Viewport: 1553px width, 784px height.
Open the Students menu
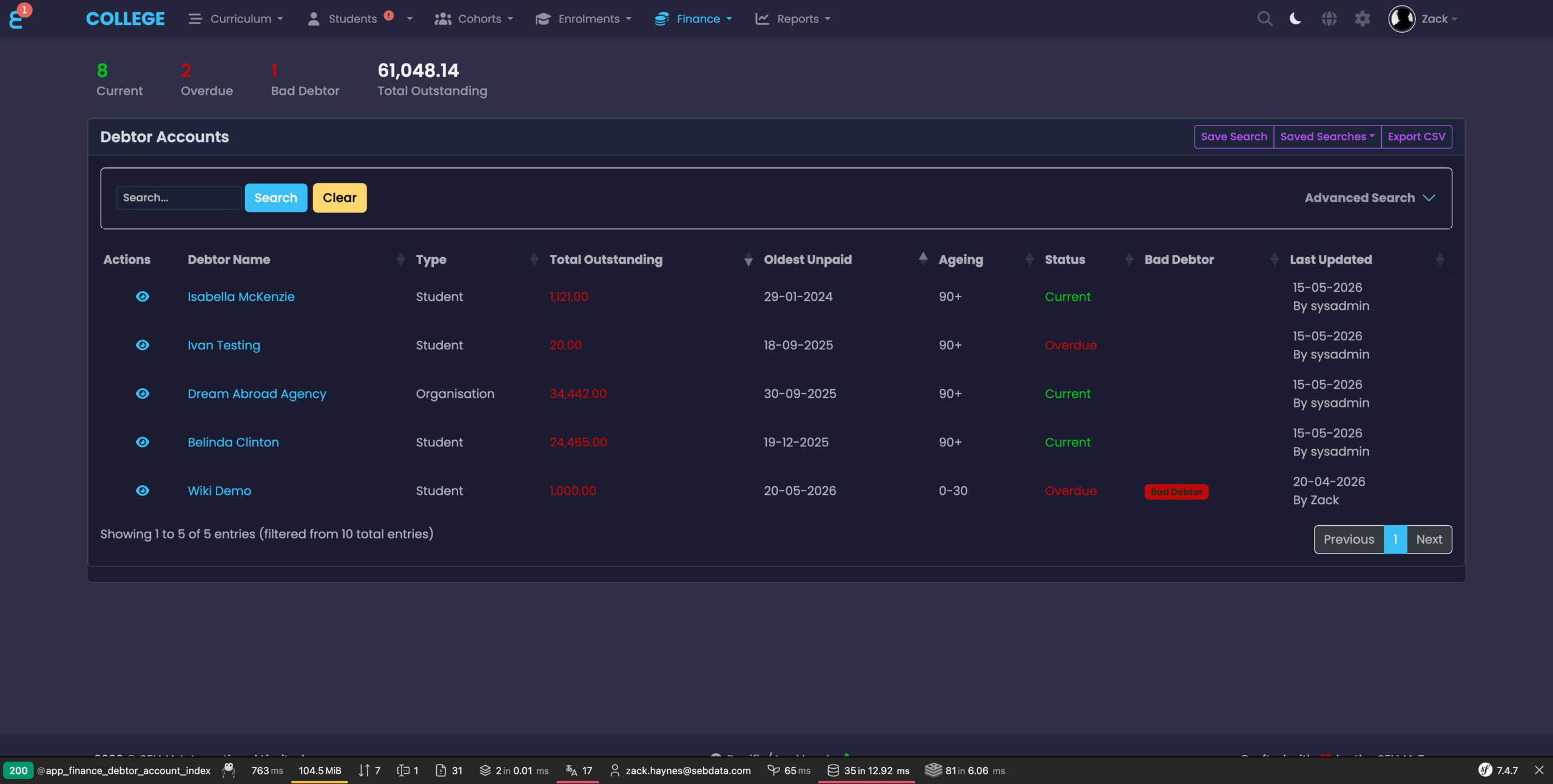pos(360,19)
